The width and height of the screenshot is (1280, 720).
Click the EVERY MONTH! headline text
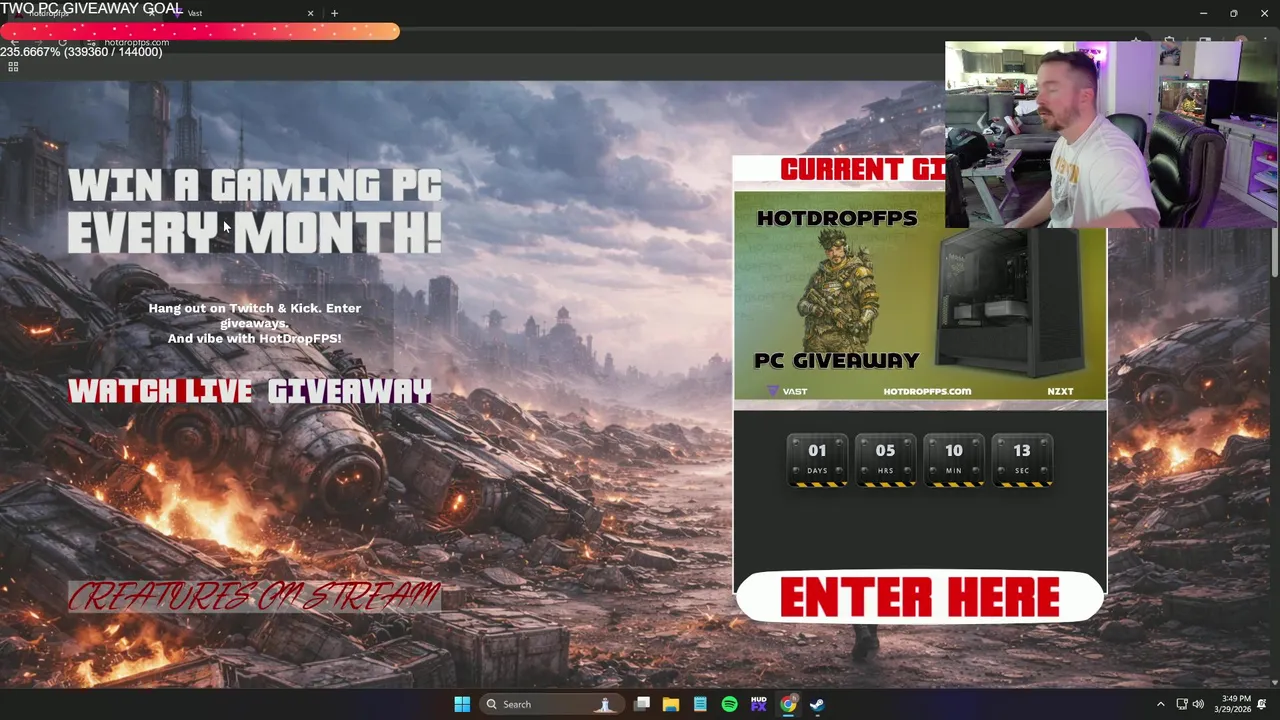(x=255, y=234)
